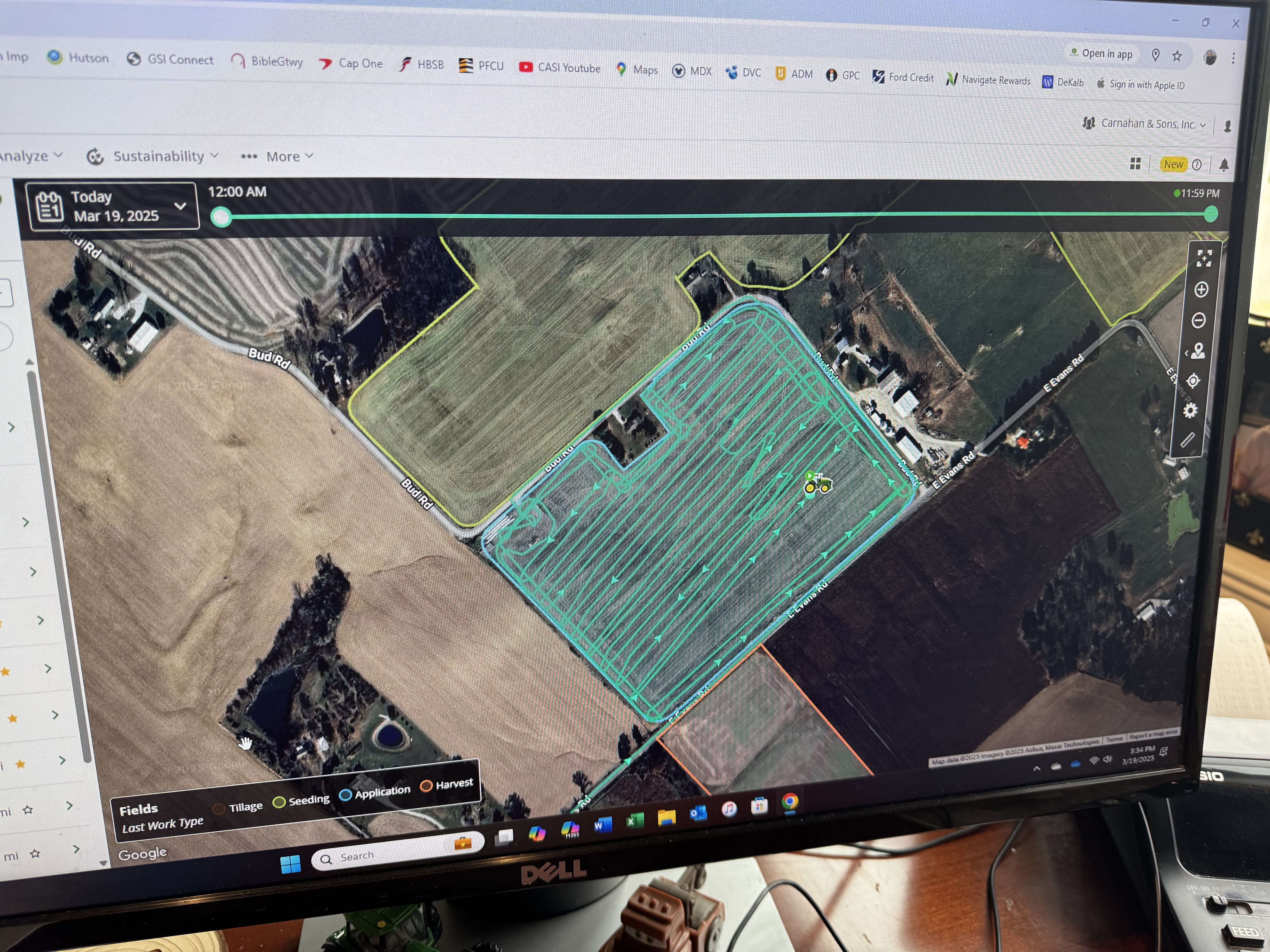Open the GPC bookmark
Viewport: 1270px width, 952px height.
843,75
